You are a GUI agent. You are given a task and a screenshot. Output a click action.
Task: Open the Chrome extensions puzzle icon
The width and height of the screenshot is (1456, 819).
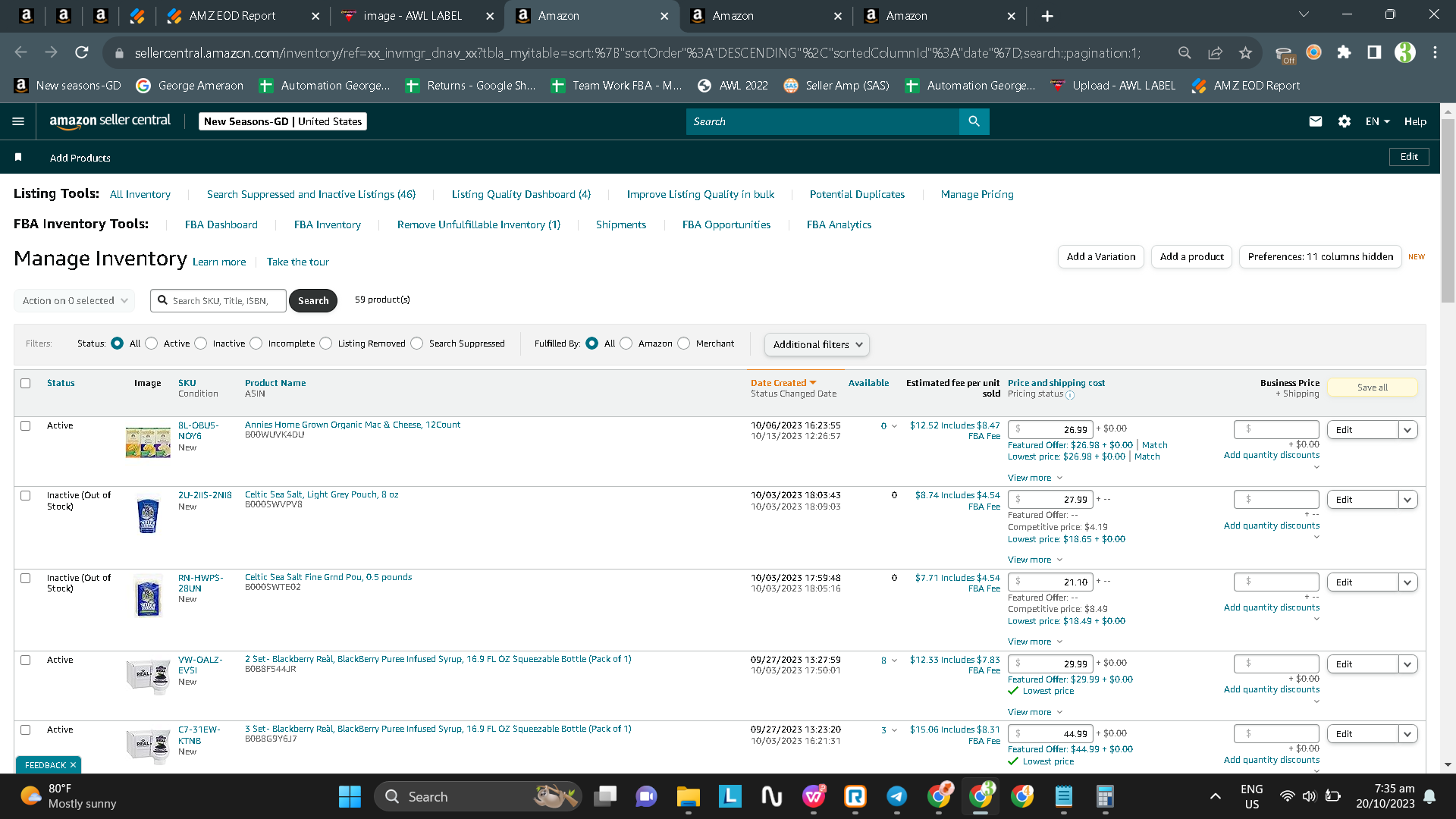click(x=1344, y=52)
